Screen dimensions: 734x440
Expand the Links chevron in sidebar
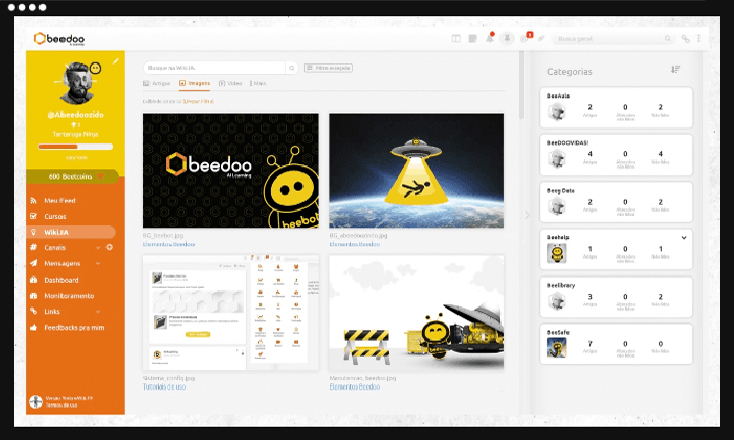pyautogui.click(x=98, y=312)
